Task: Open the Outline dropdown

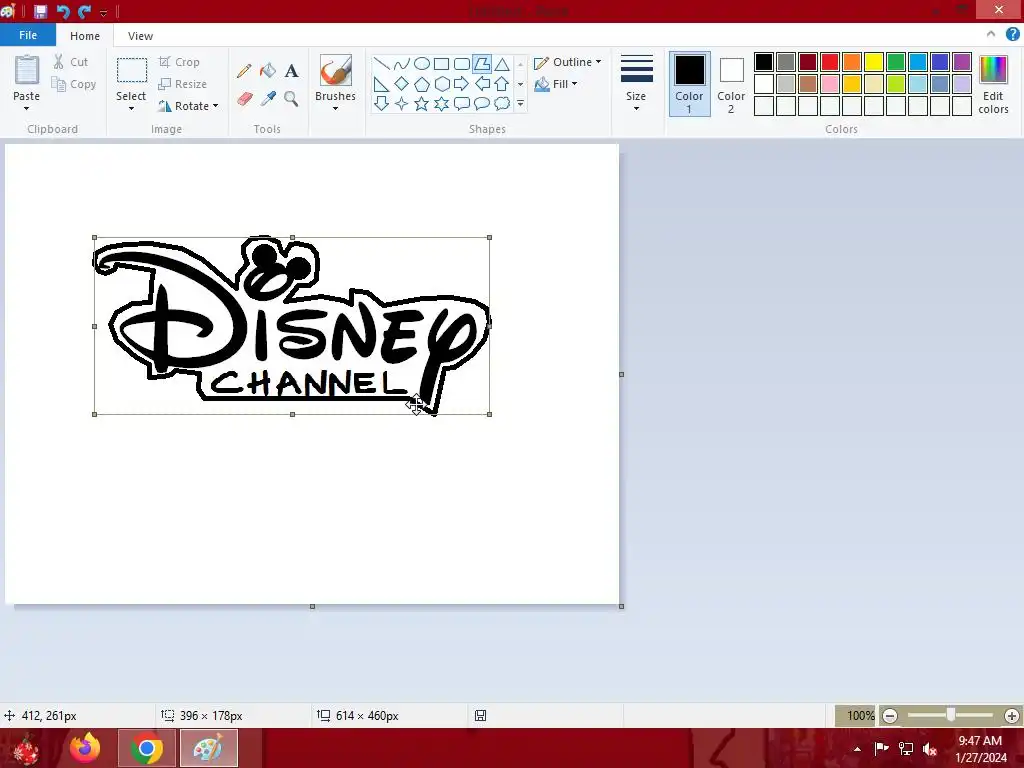Action: tap(568, 62)
